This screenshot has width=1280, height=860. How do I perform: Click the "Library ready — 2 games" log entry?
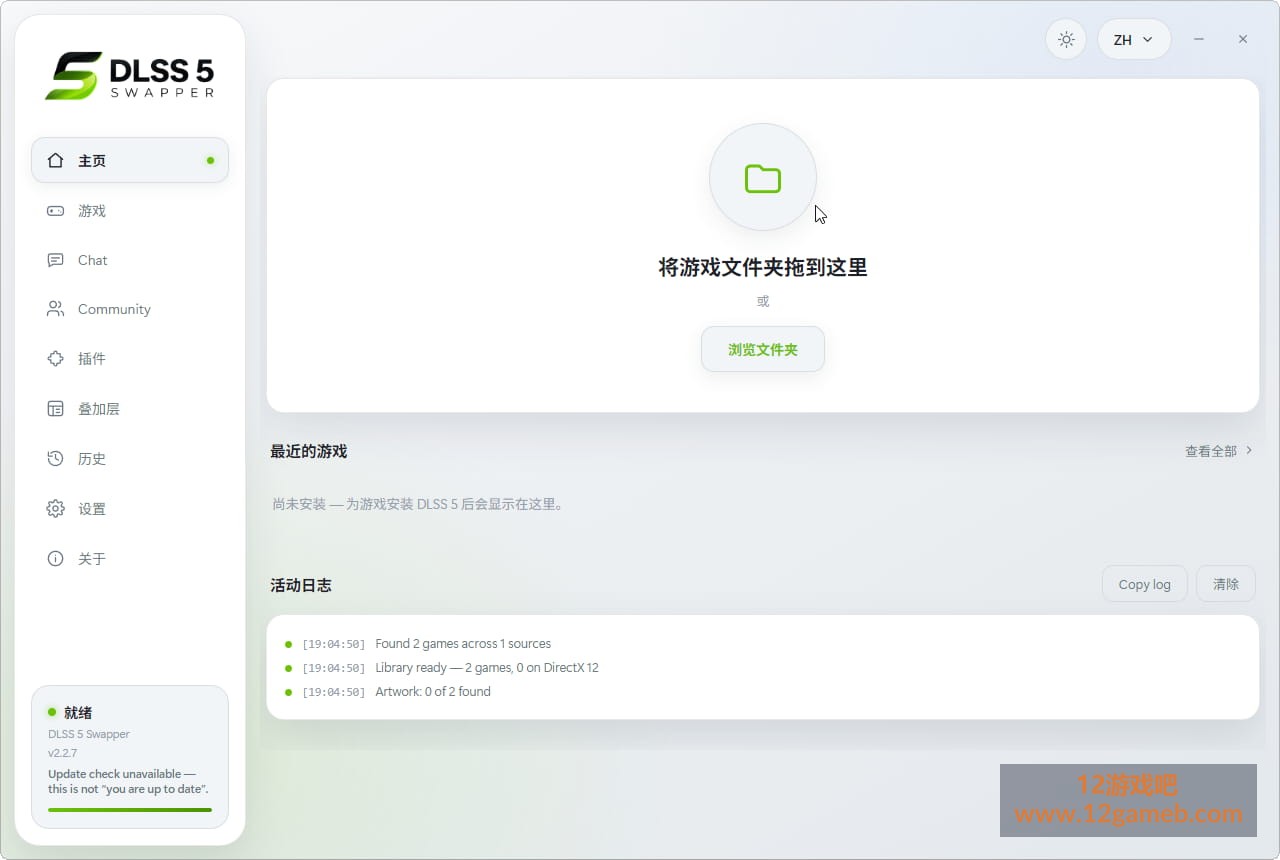487,668
